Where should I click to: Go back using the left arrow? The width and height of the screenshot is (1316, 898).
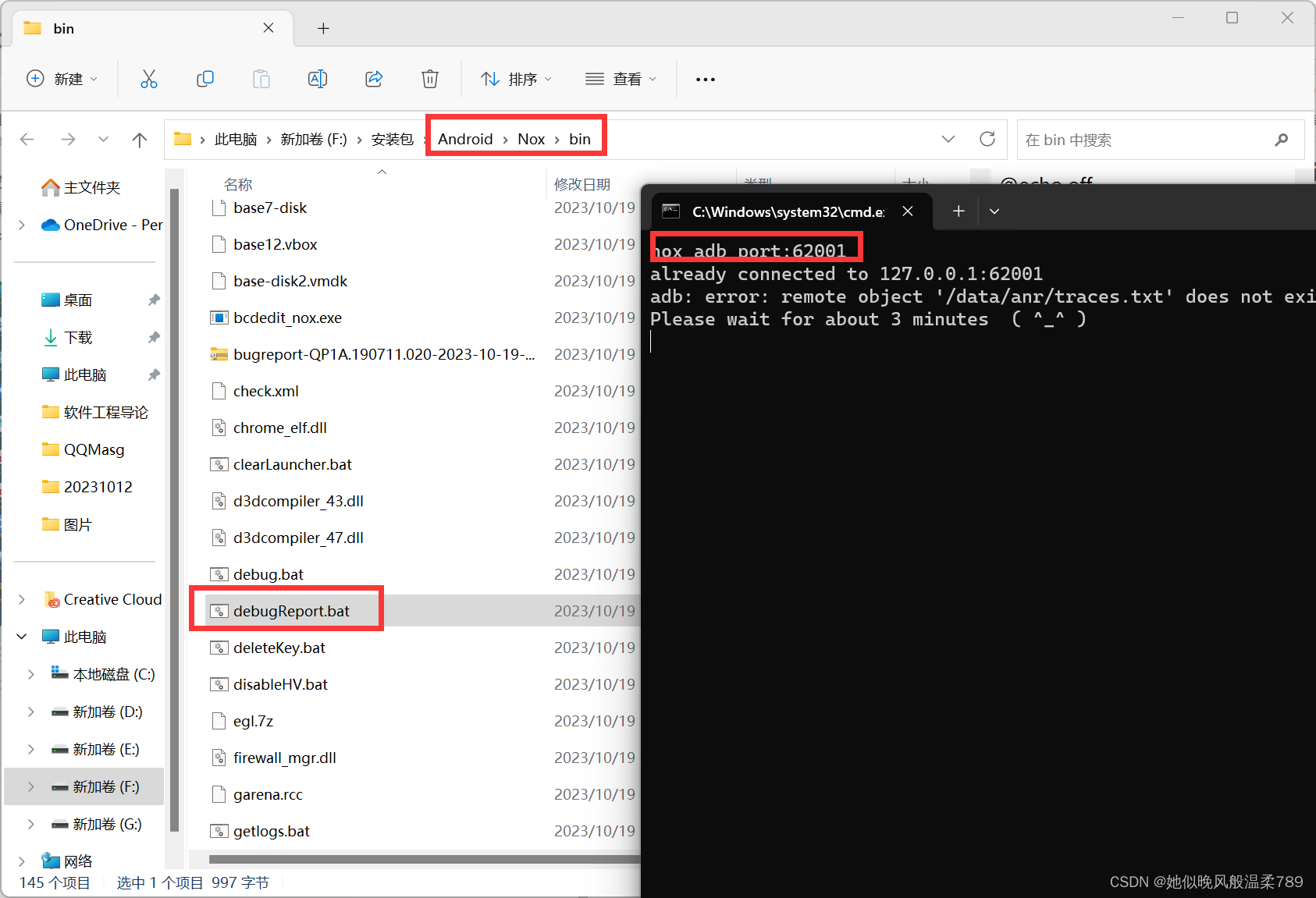coord(27,140)
